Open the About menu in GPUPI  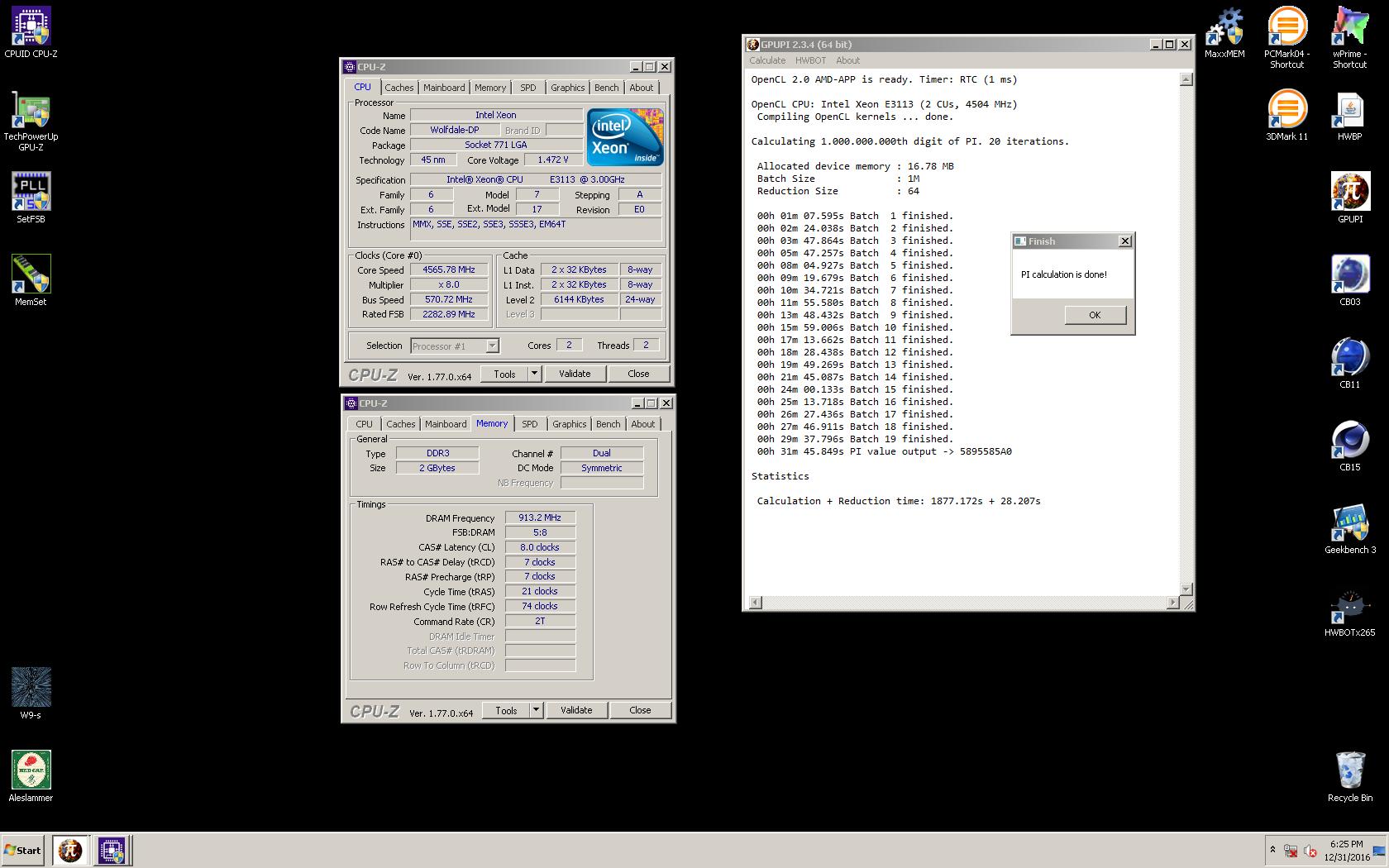[847, 60]
